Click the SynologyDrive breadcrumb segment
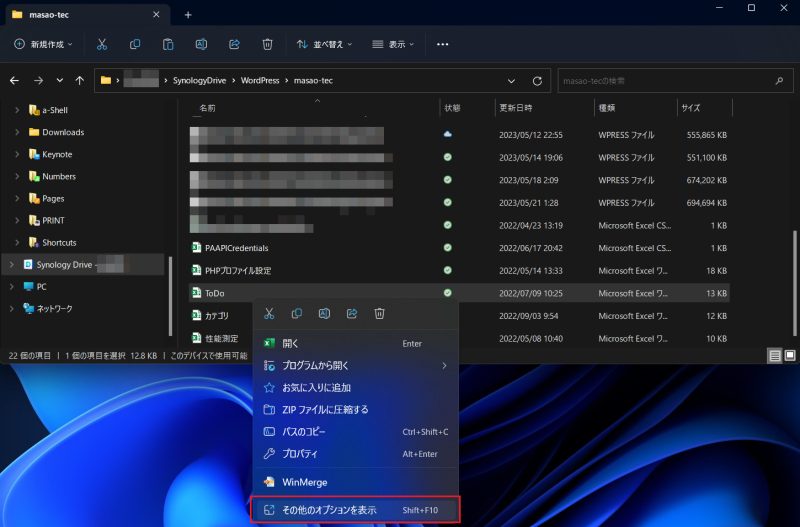 coord(199,81)
